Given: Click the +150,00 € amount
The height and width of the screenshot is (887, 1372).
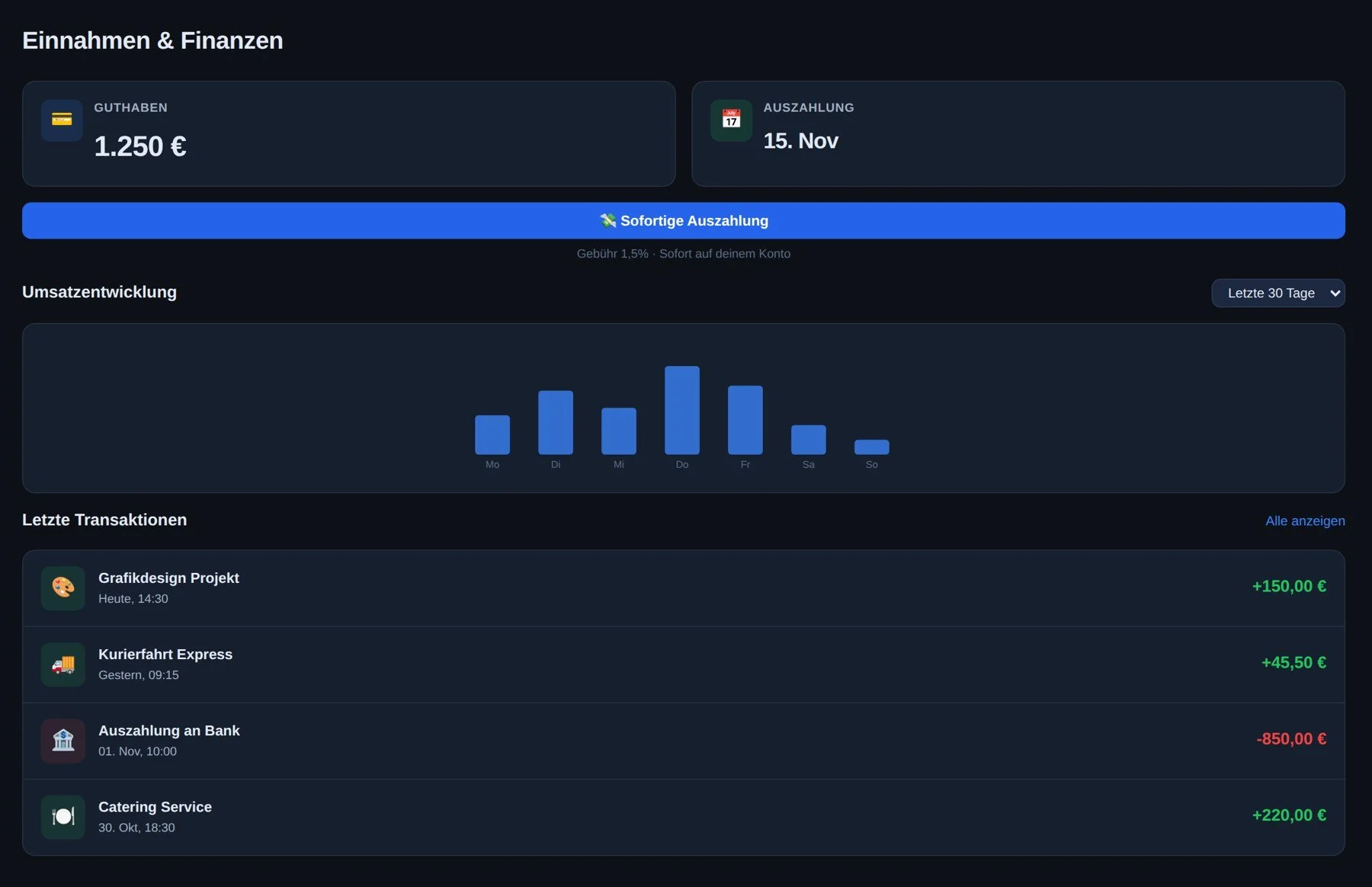Looking at the screenshot, I should coord(1289,586).
